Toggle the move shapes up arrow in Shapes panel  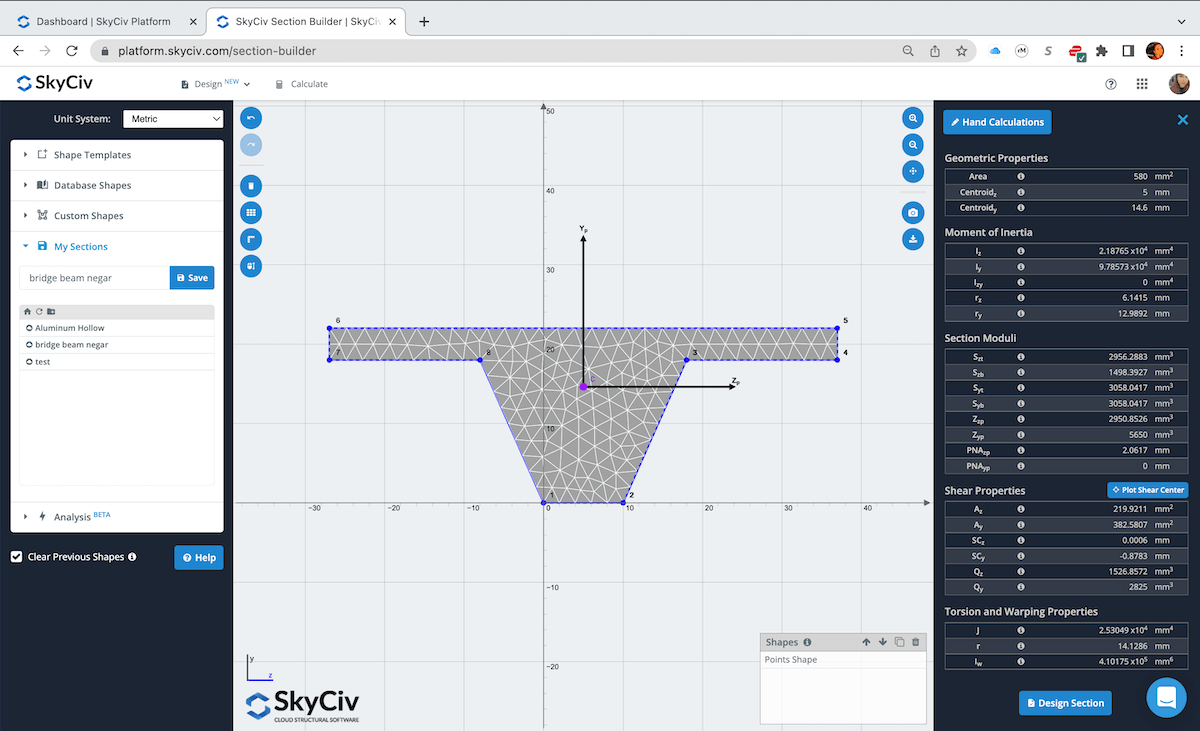pyautogui.click(x=866, y=641)
